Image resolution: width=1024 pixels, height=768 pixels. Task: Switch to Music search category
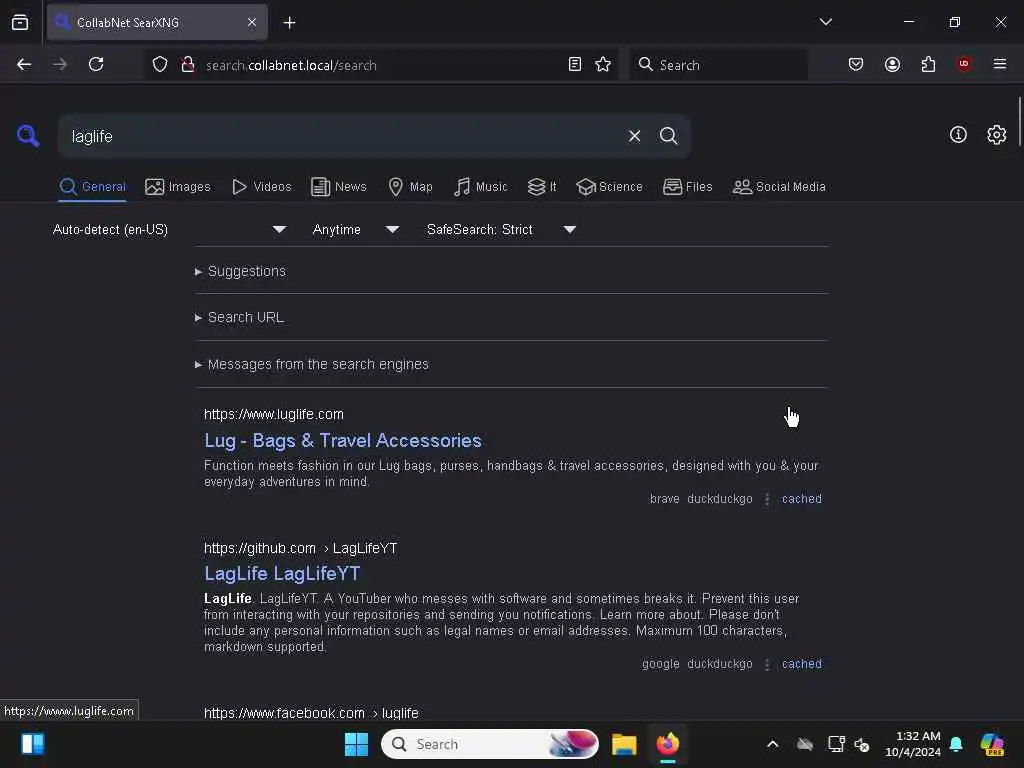click(481, 187)
